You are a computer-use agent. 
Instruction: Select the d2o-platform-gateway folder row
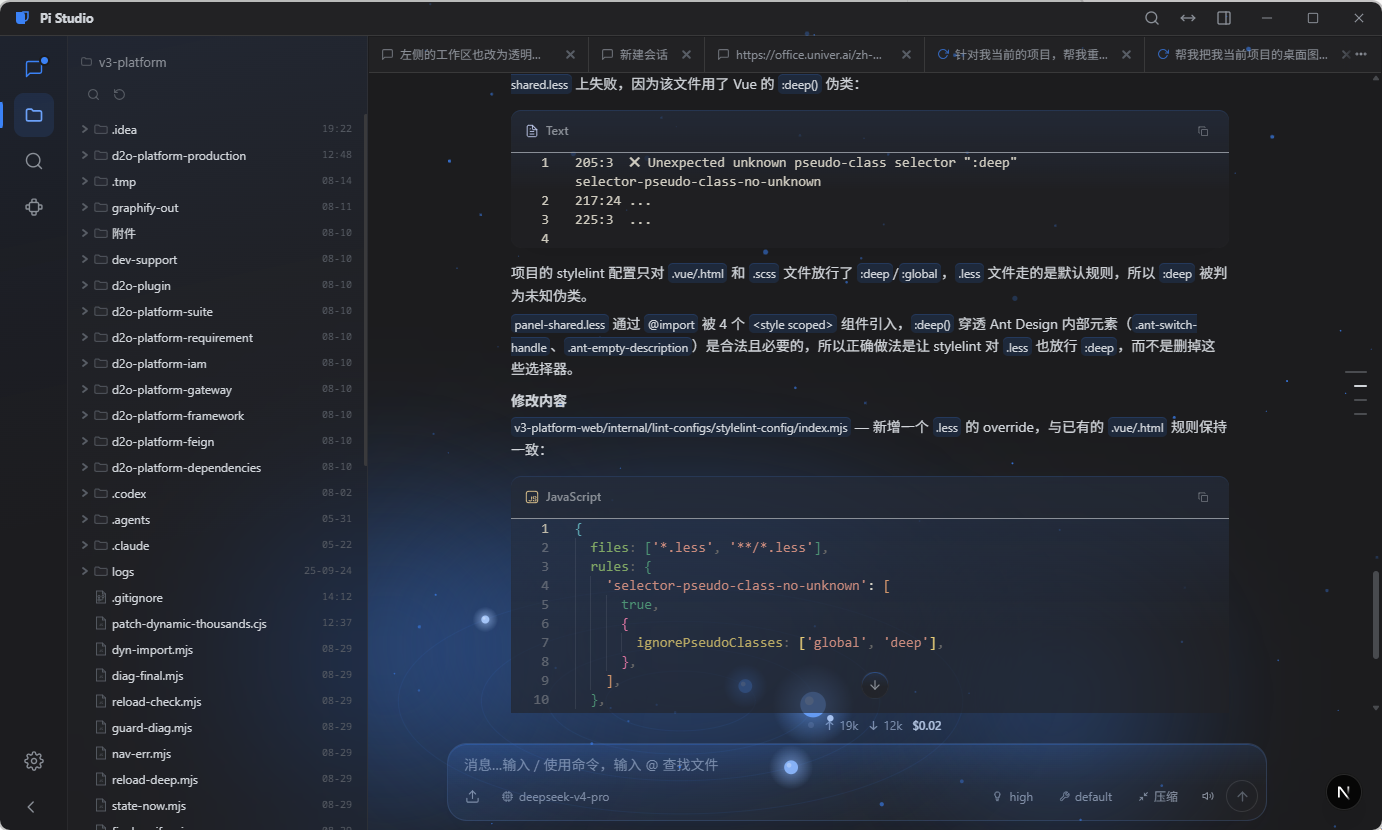pos(216,389)
